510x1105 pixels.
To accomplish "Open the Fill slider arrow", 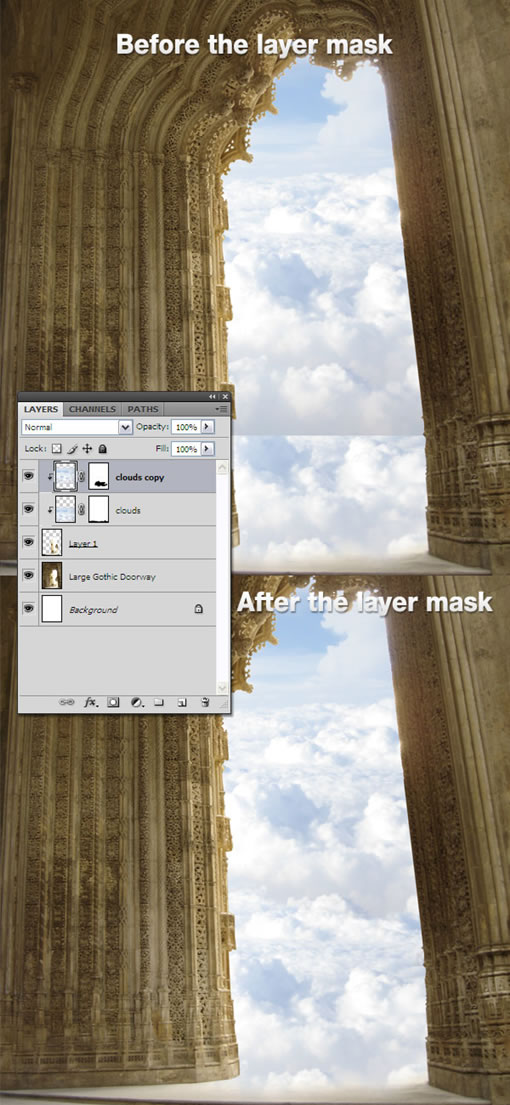I will point(206,448).
